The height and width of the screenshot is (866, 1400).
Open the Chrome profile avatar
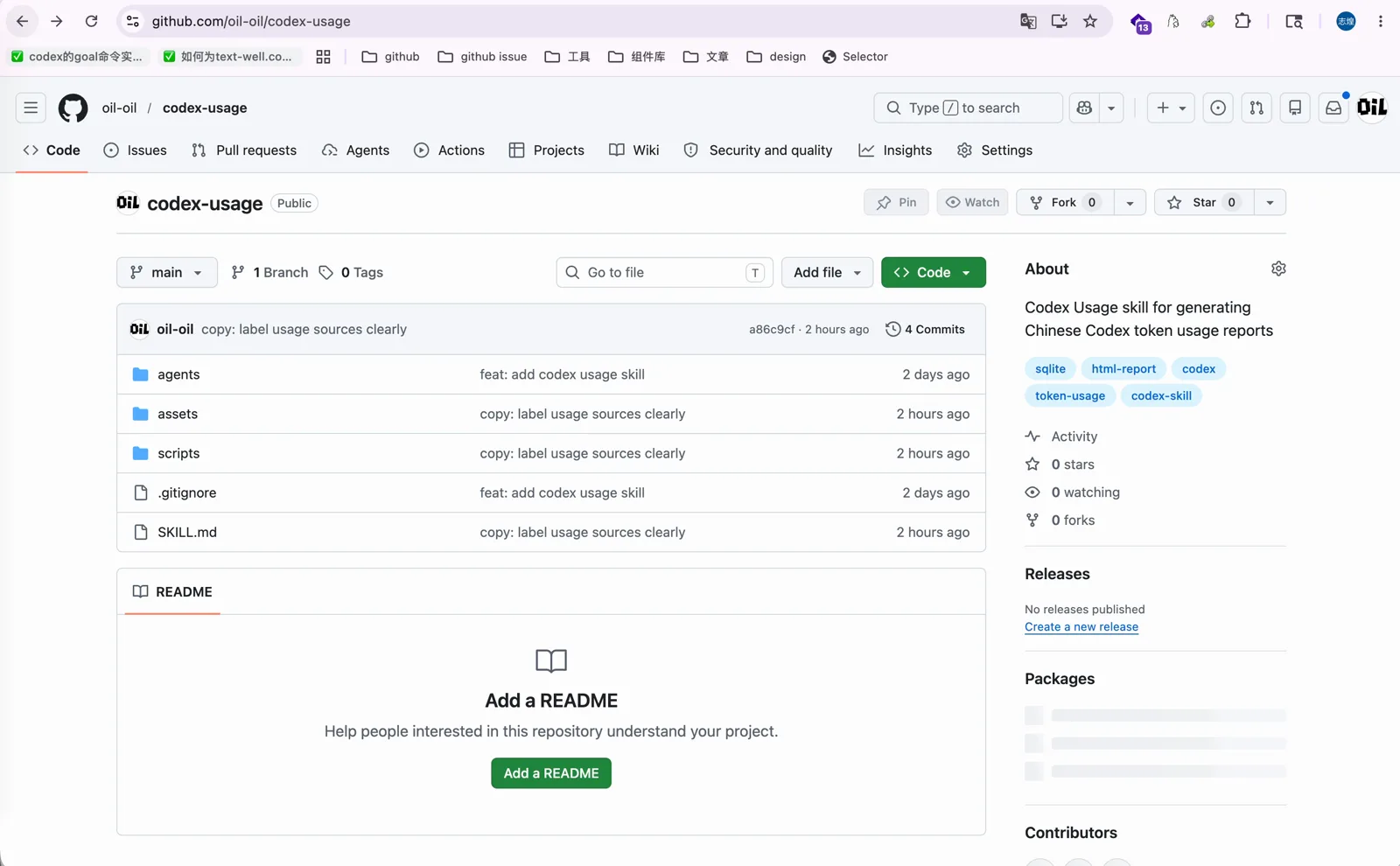(1346, 21)
